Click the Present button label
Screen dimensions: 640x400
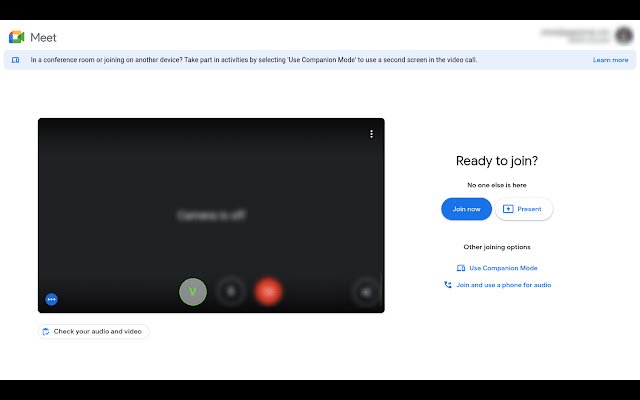pyautogui.click(x=529, y=209)
